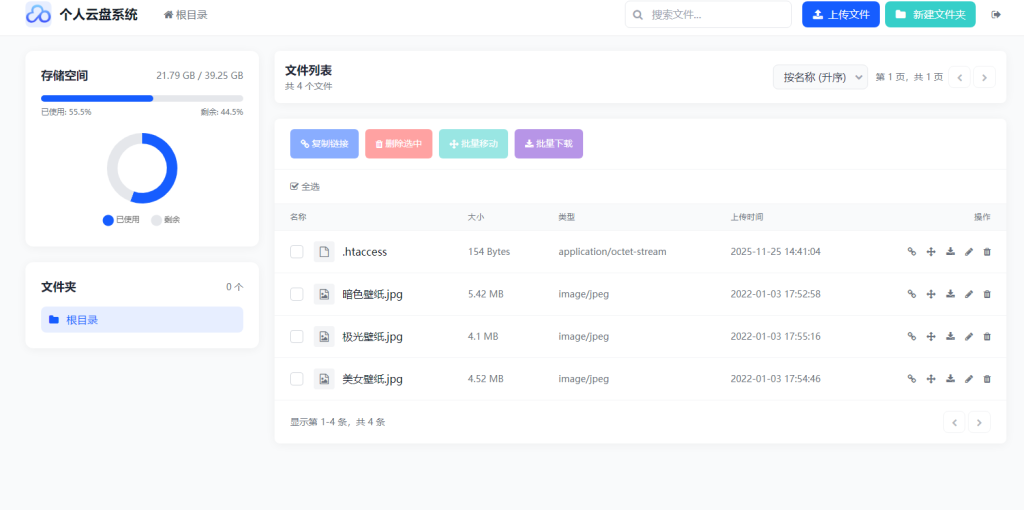
Task: Tick the checkbox for .htaccess
Action: point(297,252)
